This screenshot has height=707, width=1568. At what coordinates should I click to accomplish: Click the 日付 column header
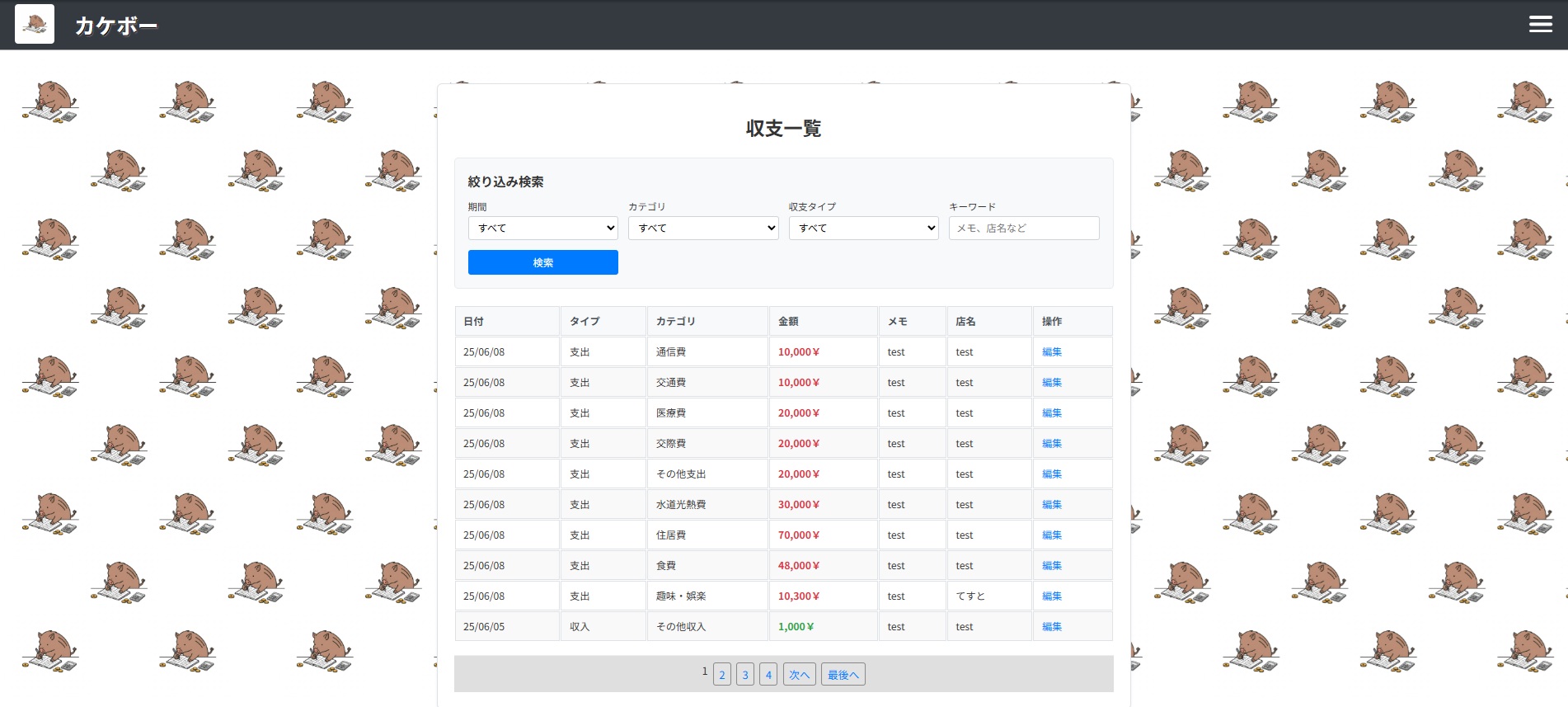tap(507, 322)
